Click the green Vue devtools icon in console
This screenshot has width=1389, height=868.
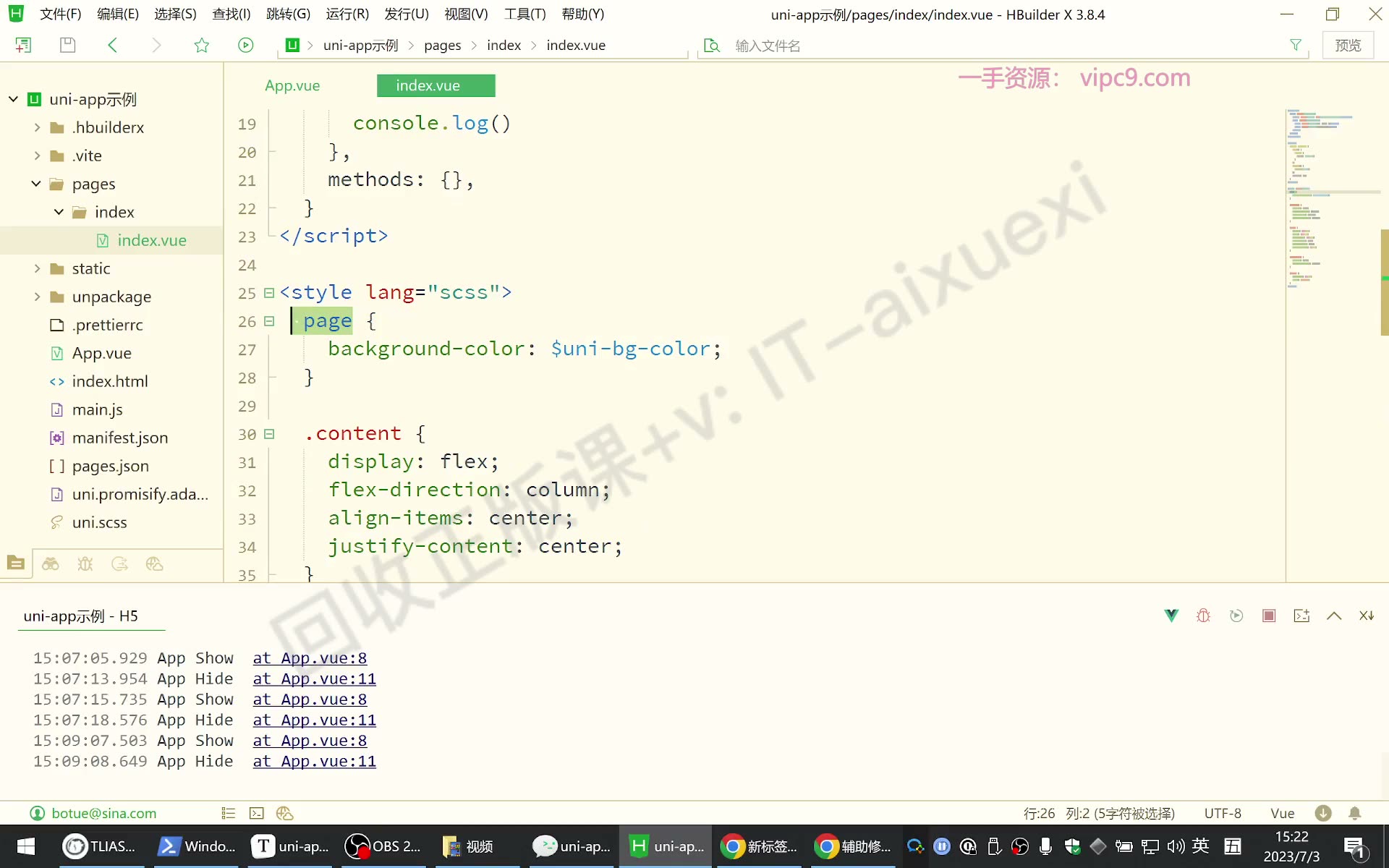[1171, 616]
